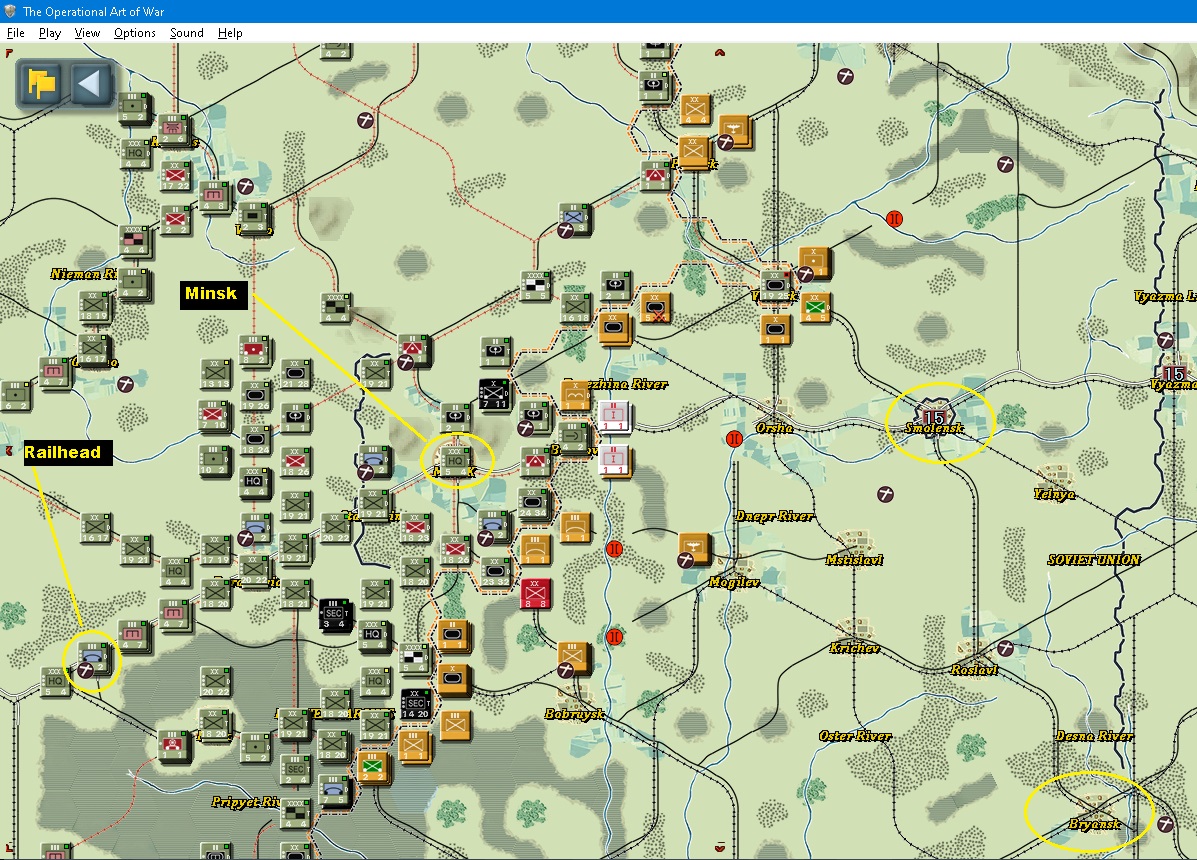Screen dimensions: 1197x860
Task: Click the SOVIET UNION map label
Action: (x=1093, y=560)
